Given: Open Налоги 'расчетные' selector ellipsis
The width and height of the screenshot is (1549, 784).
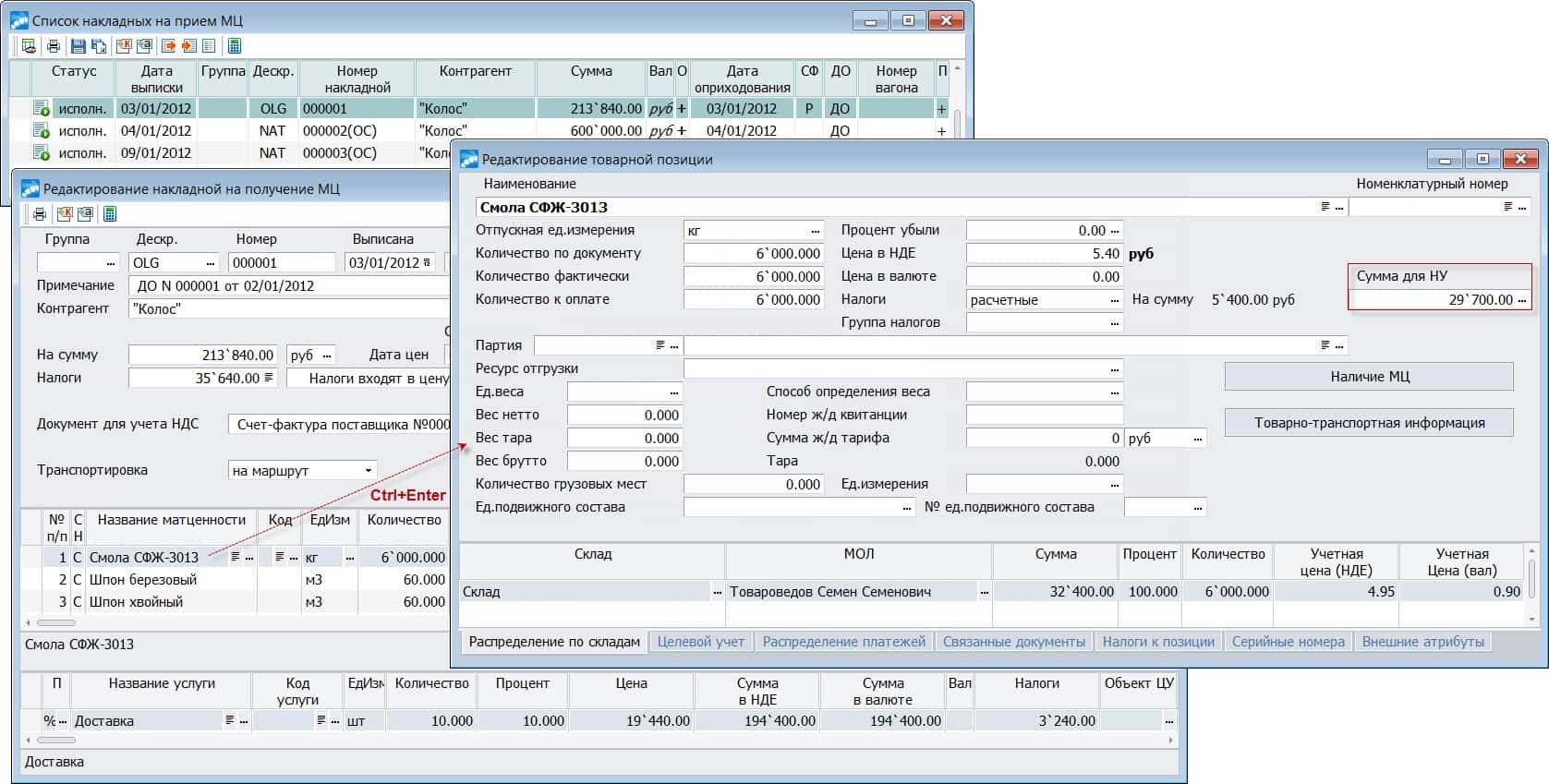Looking at the screenshot, I should coord(1115,300).
